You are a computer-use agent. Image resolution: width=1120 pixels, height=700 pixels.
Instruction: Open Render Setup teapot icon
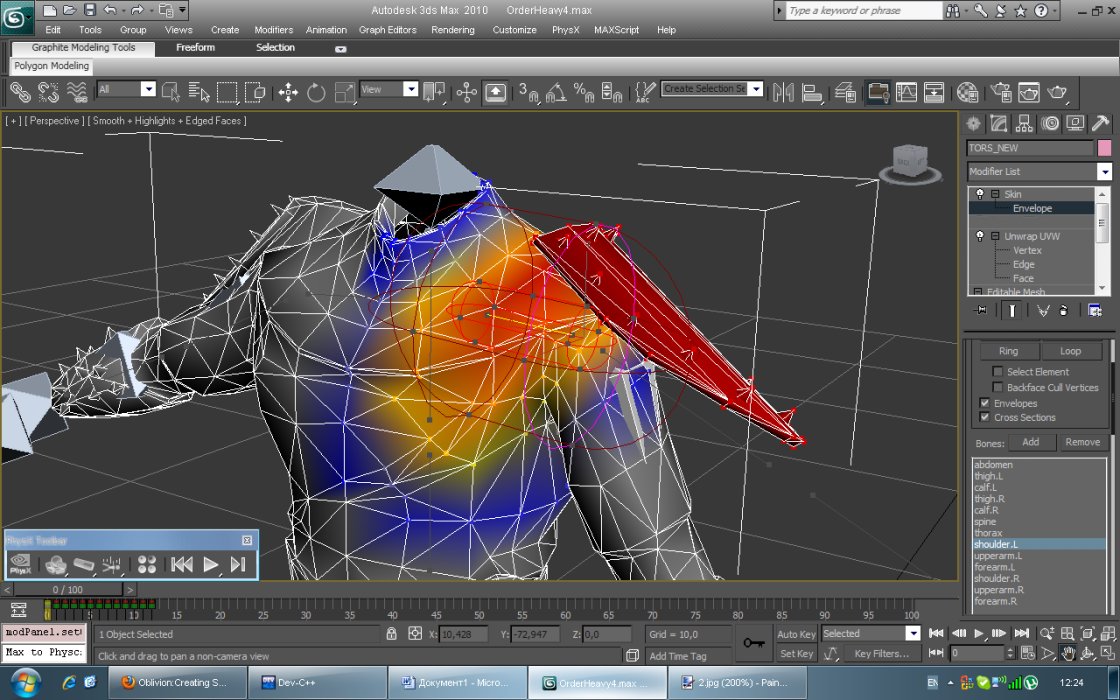click(1001, 92)
